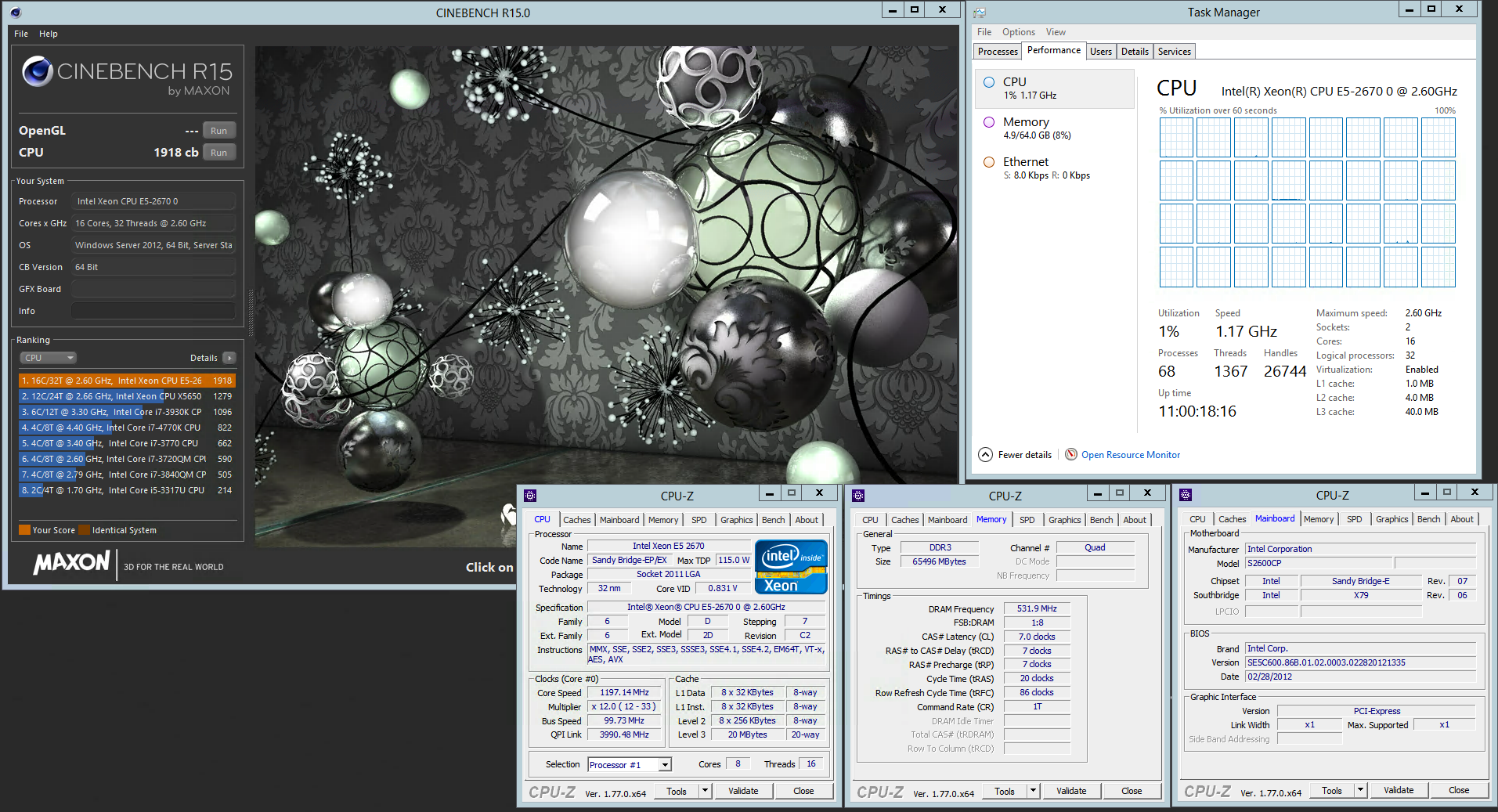Open the CPU ranking dropdown in Cinebench
The image size is (1498, 812).
point(48,358)
